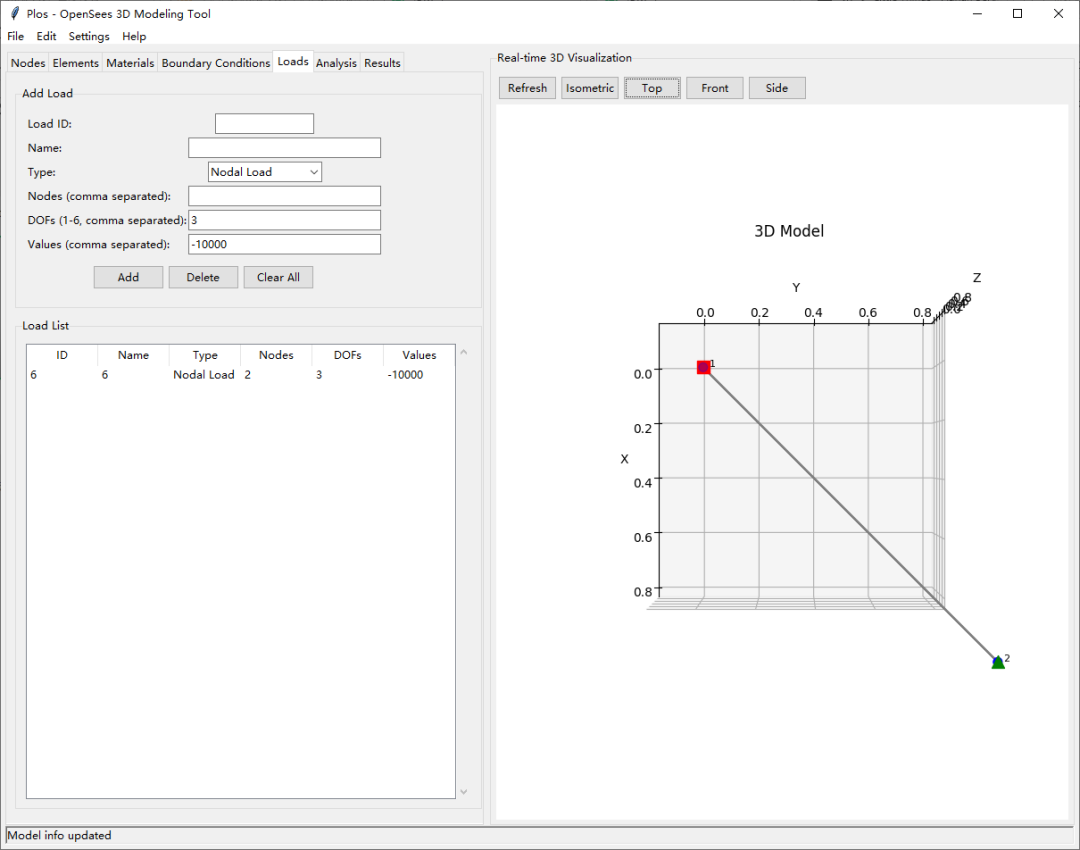The width and height of the screenshot is (1080, 850).
Task: Switch to the Boundary Conditions tab
Action: pyautogui.click(x=216, y=63)
